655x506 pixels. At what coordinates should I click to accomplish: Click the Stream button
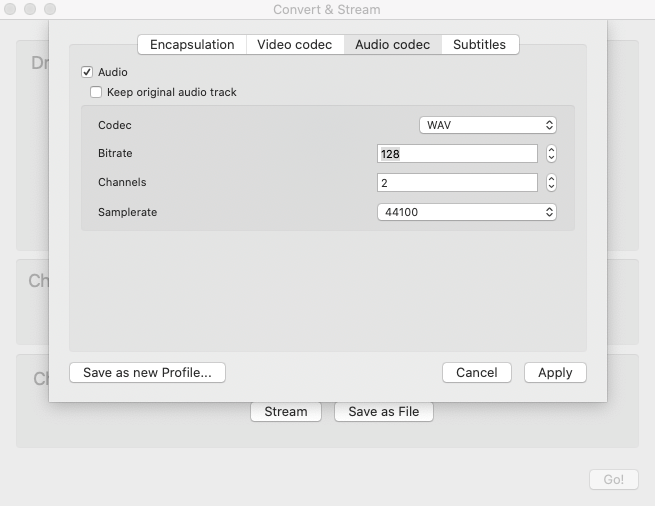(x=285, y=411)
